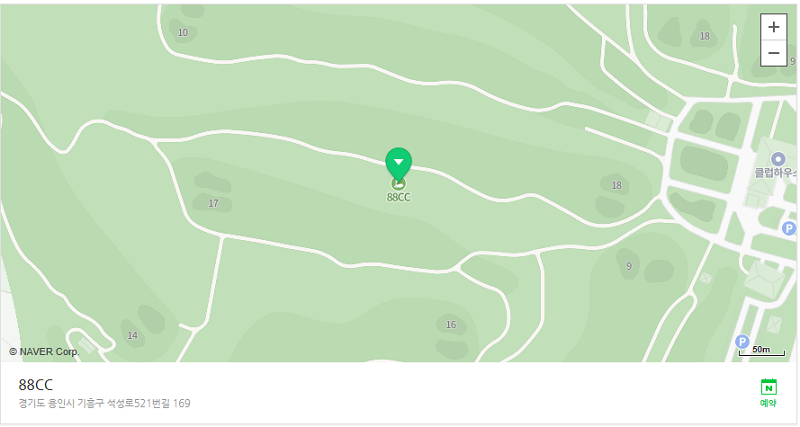Open the 88CC title in info panel

tap(36, 384)
